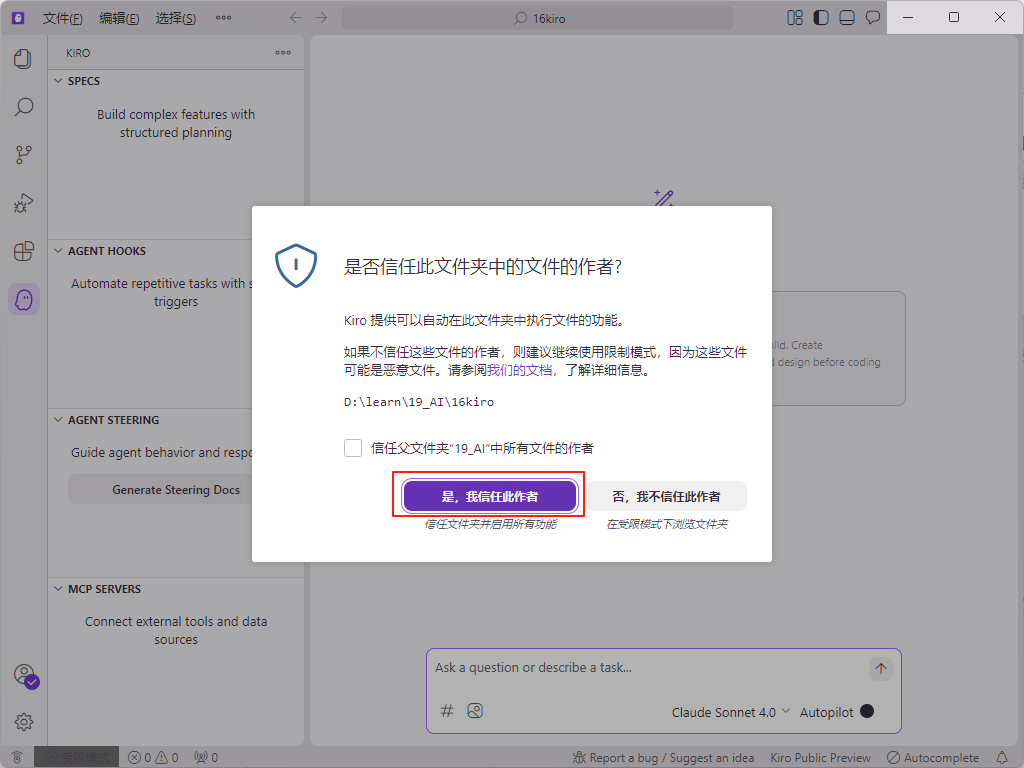Viewport: 1024px width, 768px height.
Task: Open the Search view in sidebar
Action: click(23, 106)
